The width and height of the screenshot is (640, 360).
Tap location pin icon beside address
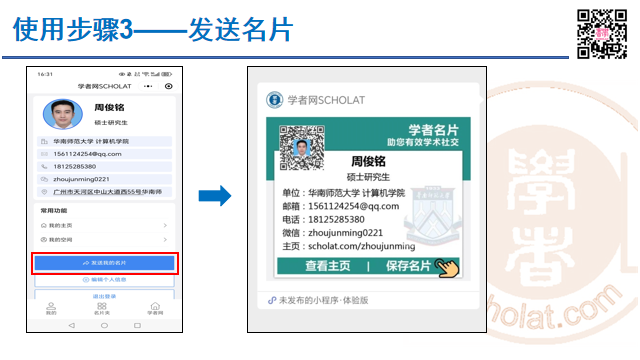point(44,192)
